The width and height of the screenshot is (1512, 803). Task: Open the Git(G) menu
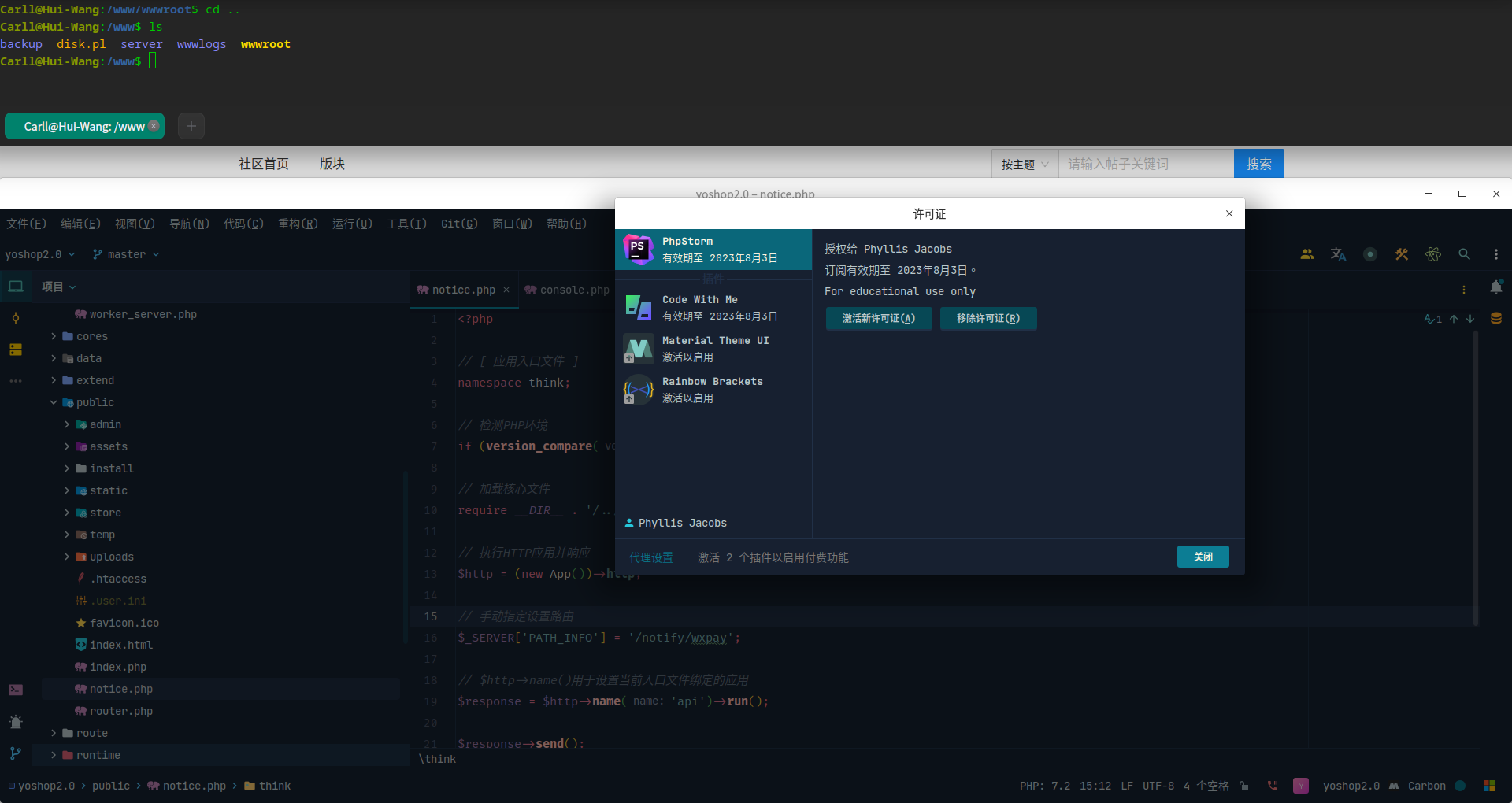[x=458, y=224]
